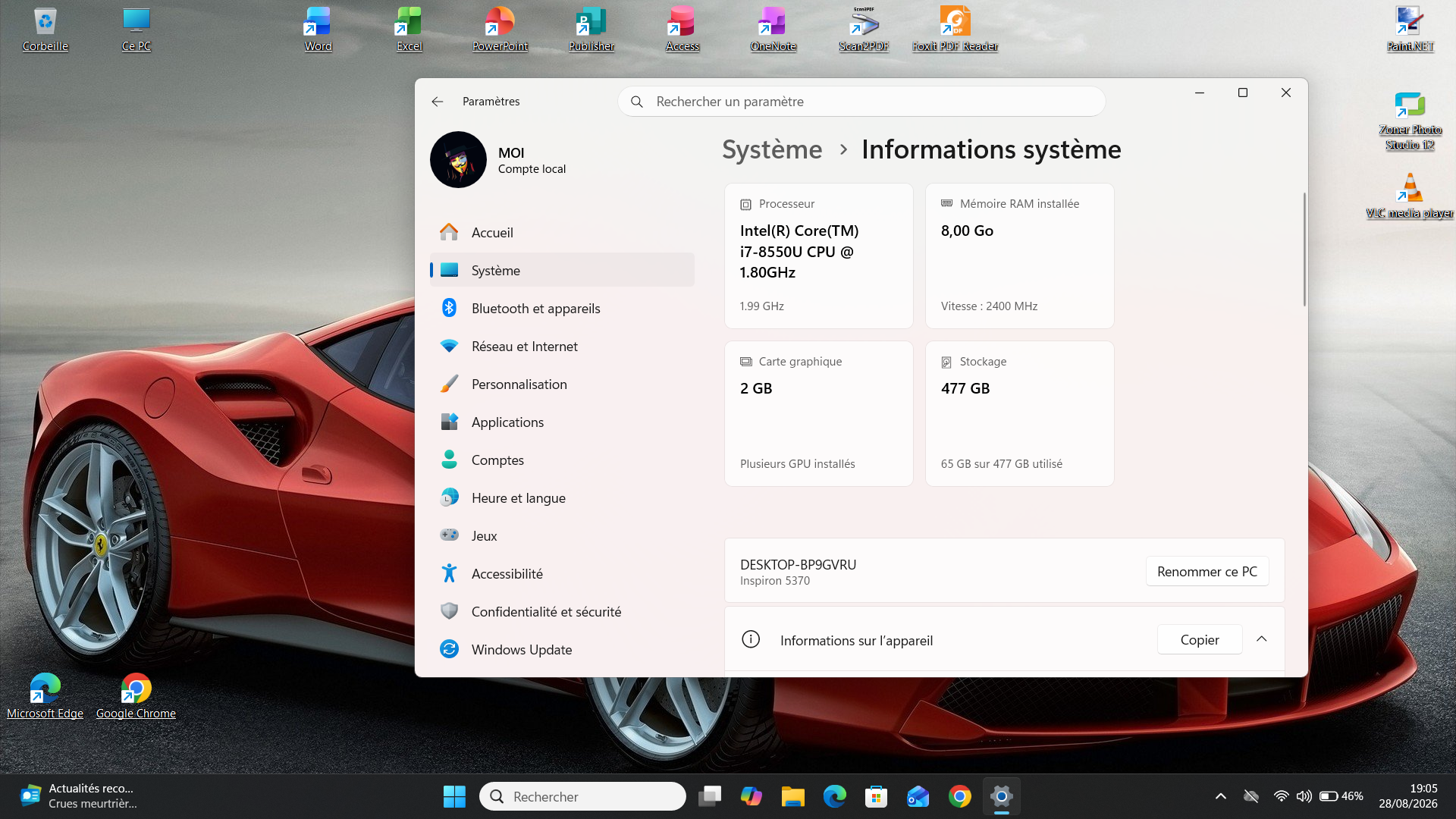Click the MOI profile avatar
The width and height of the screenshot is (1456, 819).
coord(458,160)
